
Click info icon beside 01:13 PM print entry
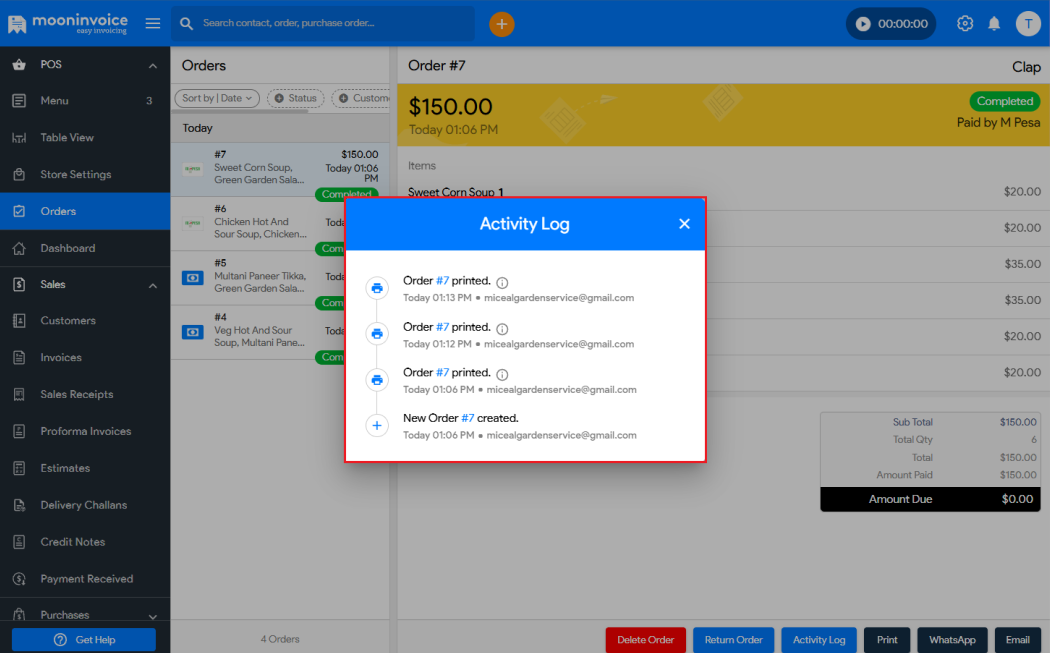point(502,283)
